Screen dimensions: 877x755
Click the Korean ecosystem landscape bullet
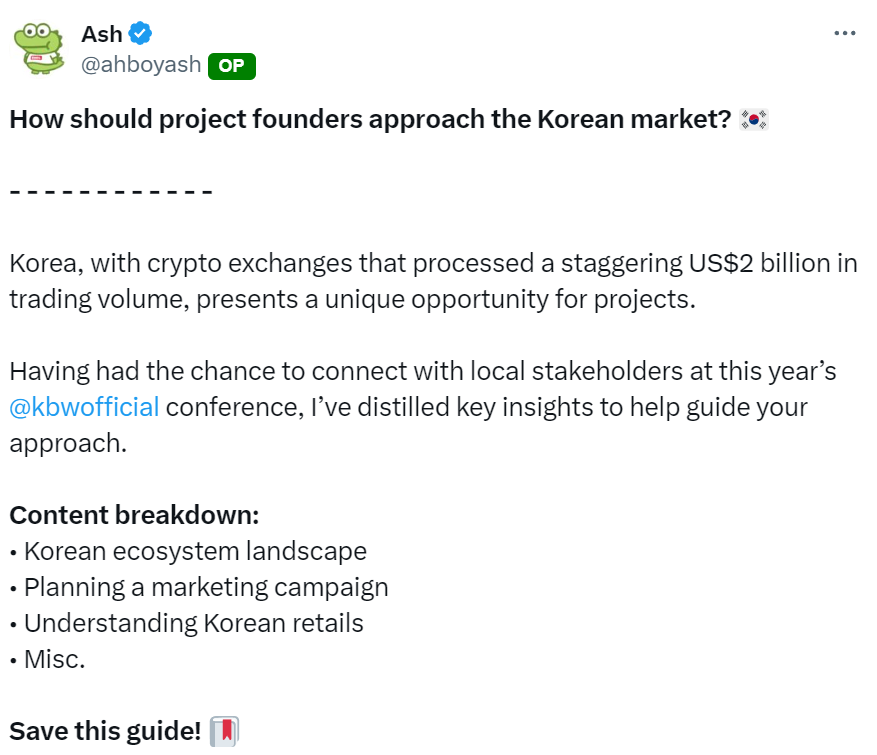tap(194, 551)
